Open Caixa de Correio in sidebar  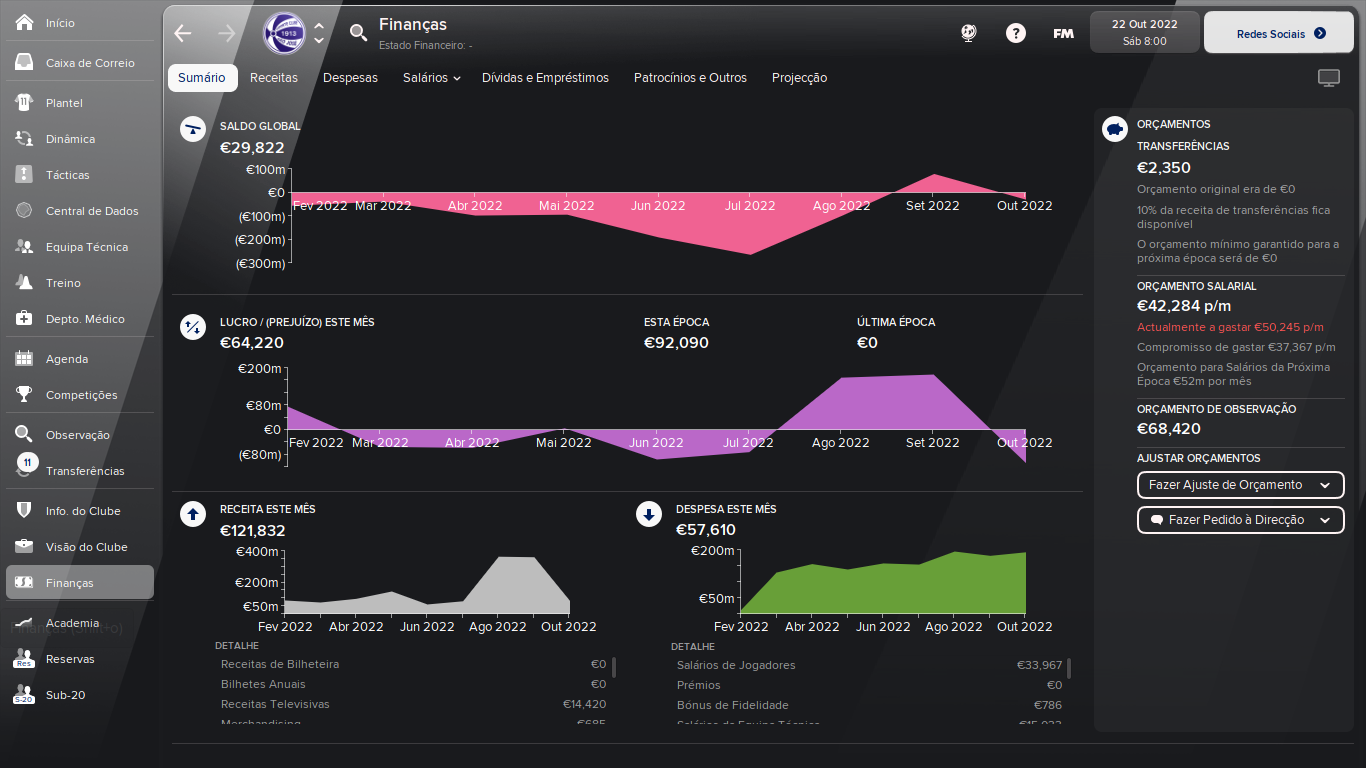(x=89, y=63)
